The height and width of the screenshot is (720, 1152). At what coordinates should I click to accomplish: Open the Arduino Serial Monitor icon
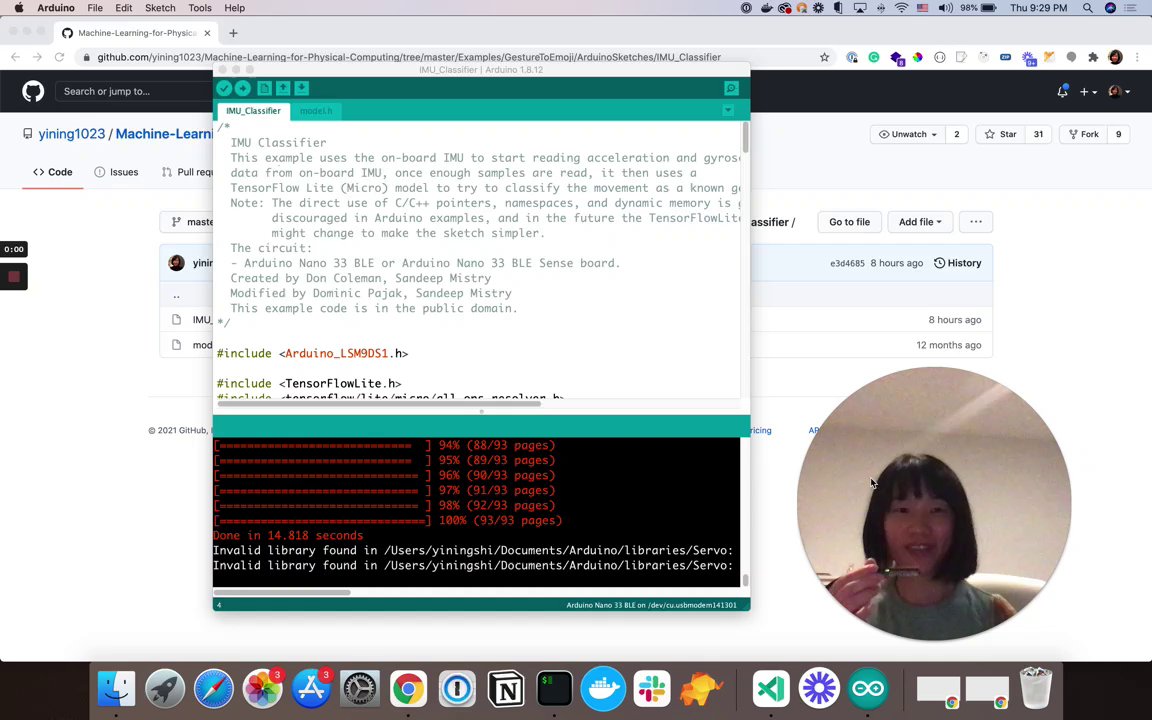pos(731,88)
